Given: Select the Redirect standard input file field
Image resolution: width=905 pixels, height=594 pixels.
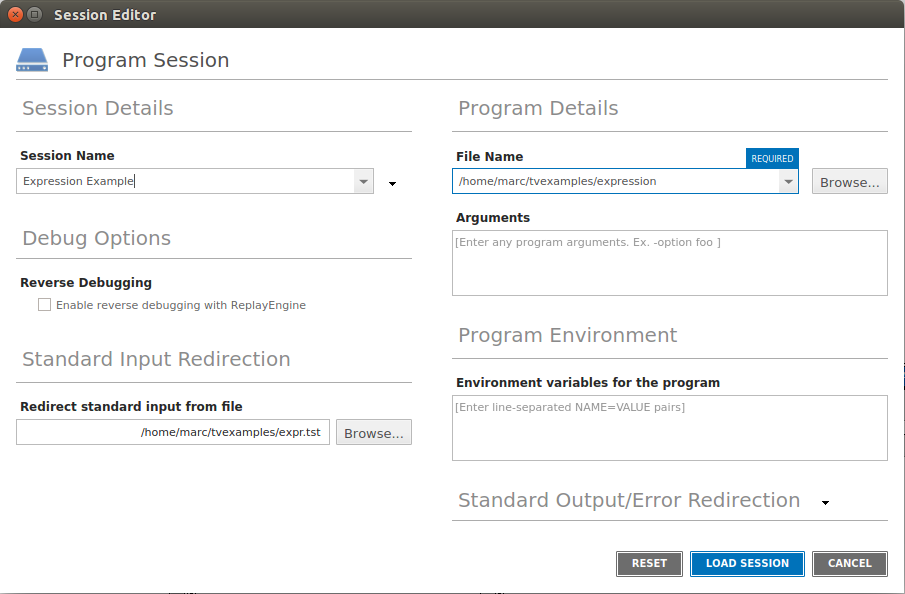Looking at the screenshot, I should pyautogui.click(x=173, y=432).
